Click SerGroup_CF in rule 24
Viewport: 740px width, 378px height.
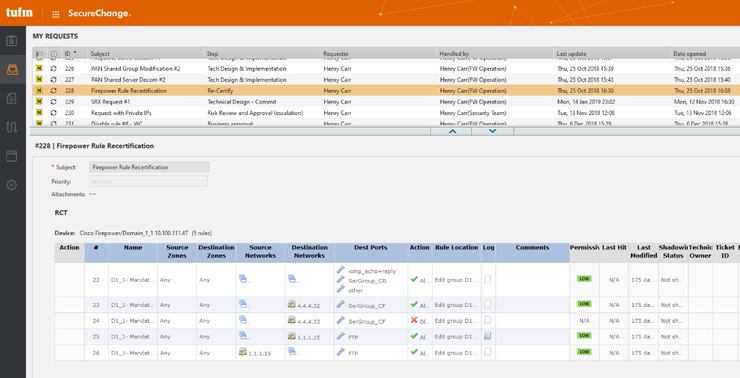pos(367,321)
